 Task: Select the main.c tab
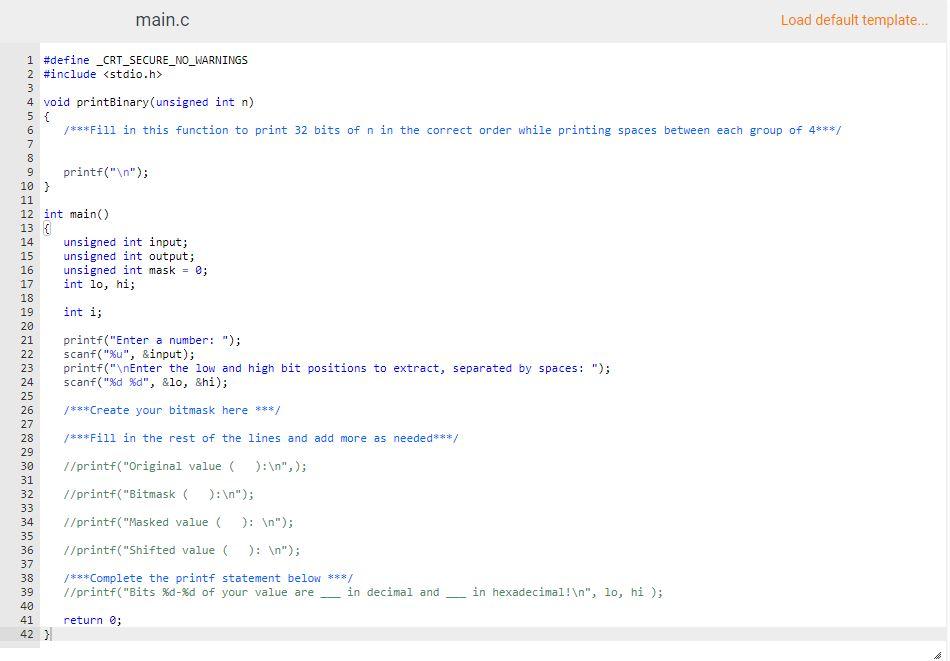pyautogui.click(x=161, y=20)
